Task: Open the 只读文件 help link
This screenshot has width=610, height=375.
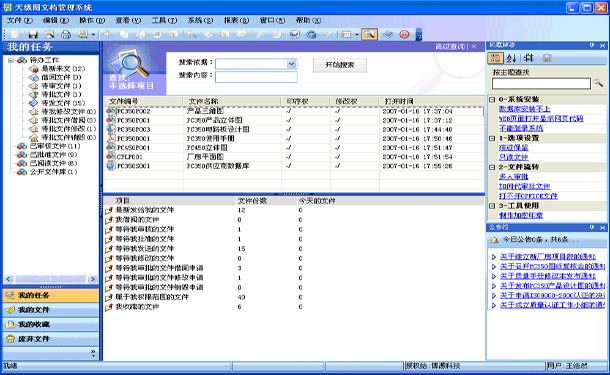Action: tap(514, 157)
